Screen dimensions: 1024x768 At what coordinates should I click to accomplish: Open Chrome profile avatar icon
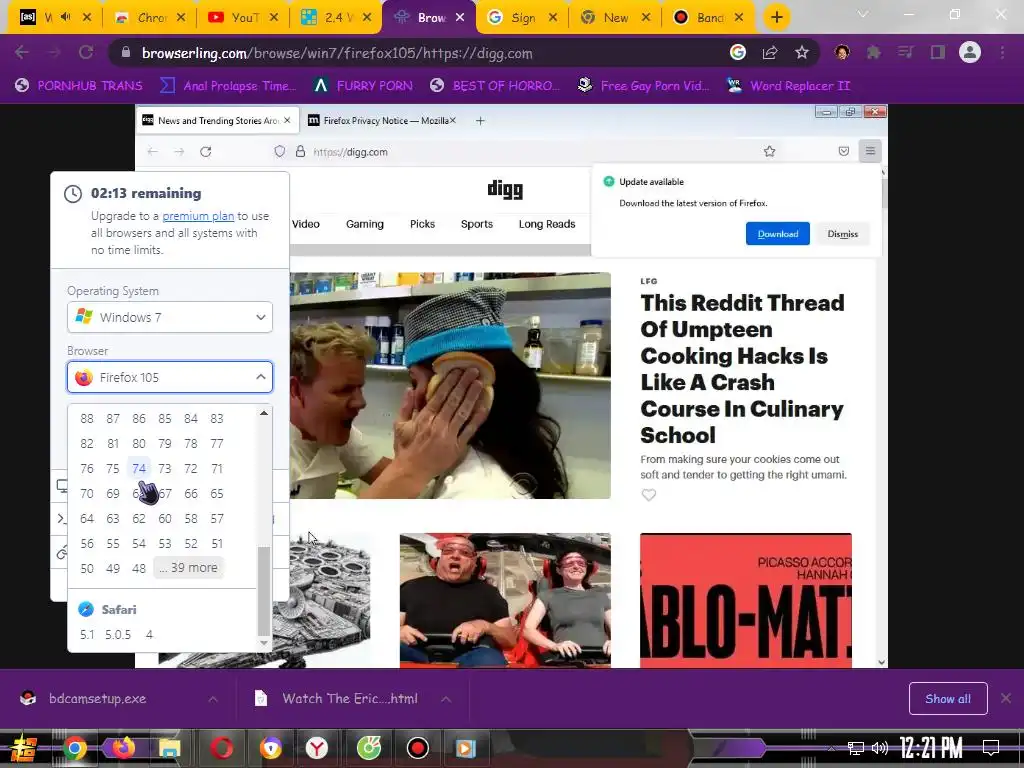point(970,52)
